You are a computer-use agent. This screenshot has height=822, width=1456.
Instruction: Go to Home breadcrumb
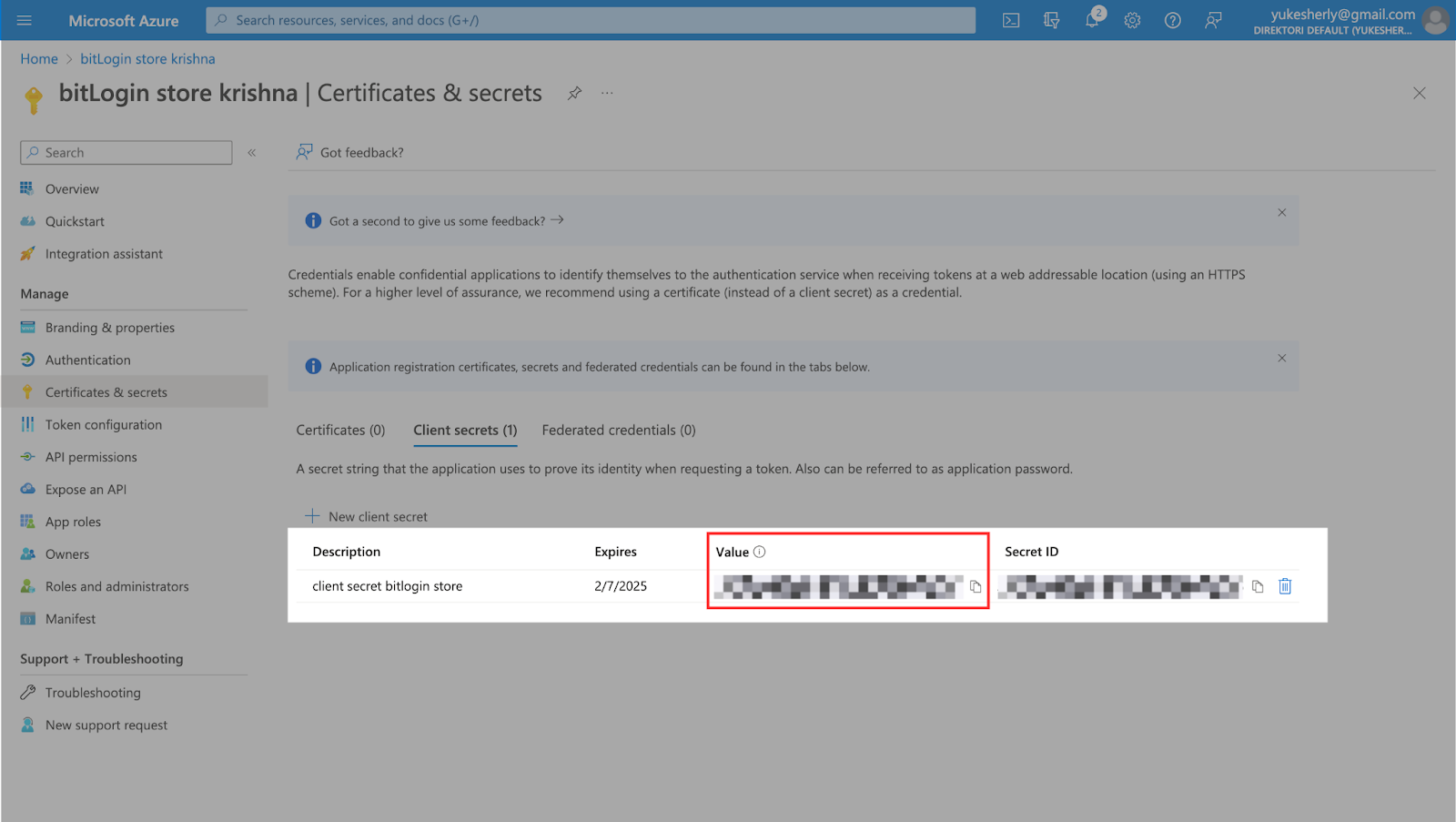pos(39,58)
